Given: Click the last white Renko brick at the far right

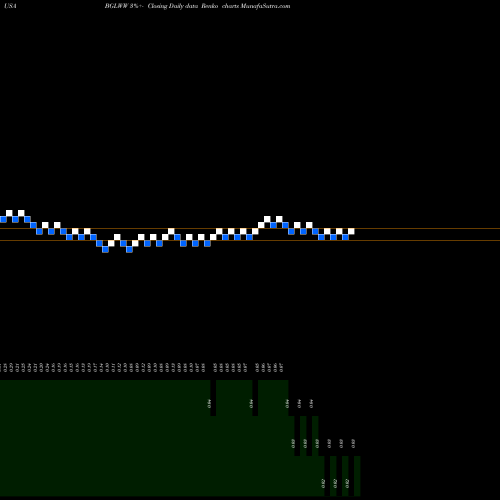Looking at the screenshot, I should (351, 231).
